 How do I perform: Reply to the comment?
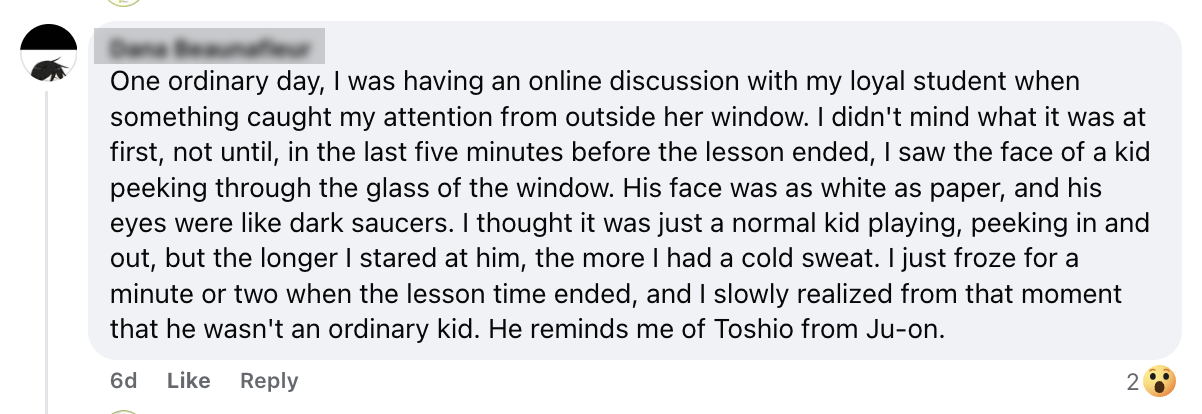point(269,381)
